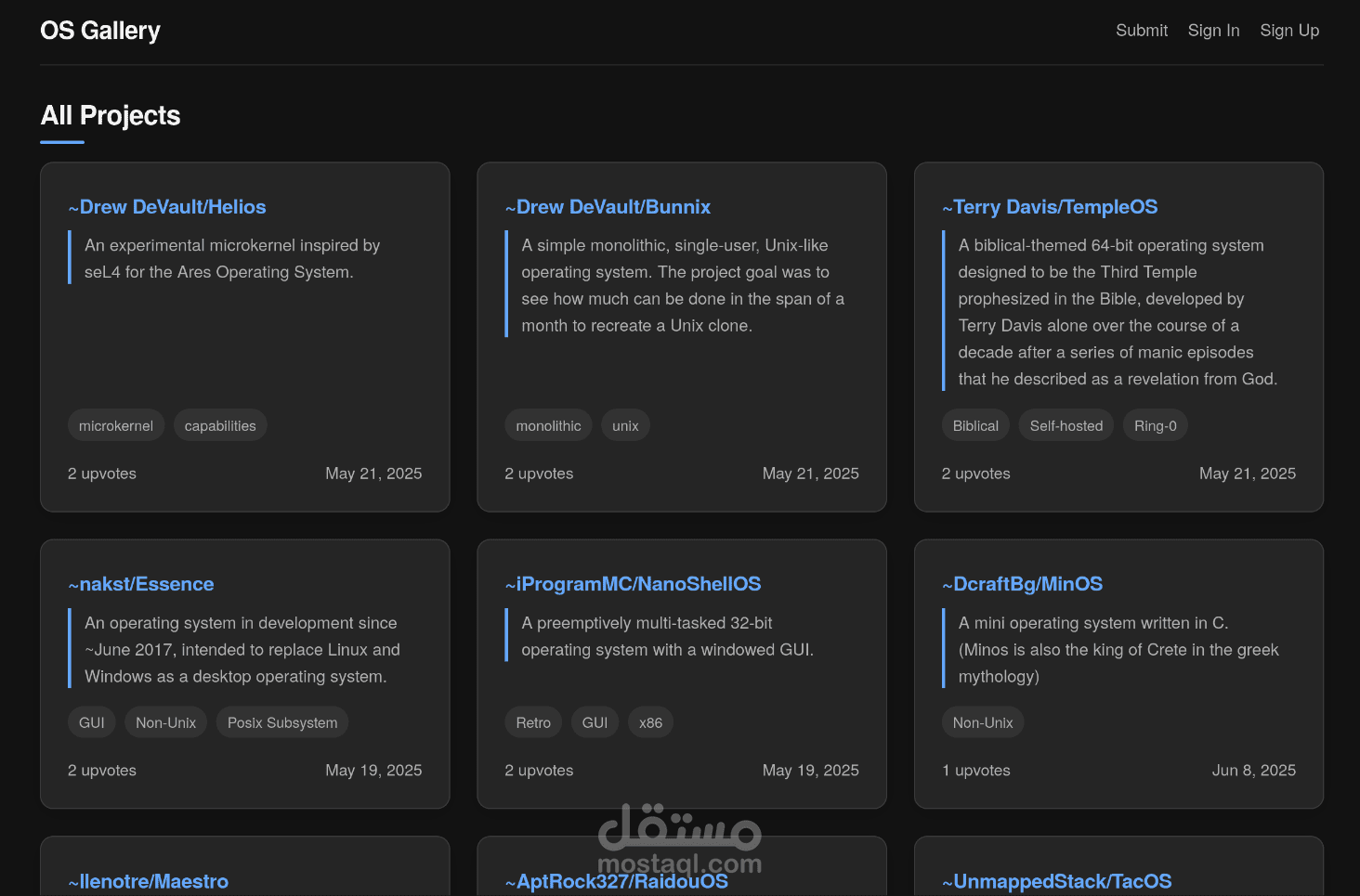Select the Self-hosted tag
The image size is (1360, 896).
click(x=1066, y=425)
